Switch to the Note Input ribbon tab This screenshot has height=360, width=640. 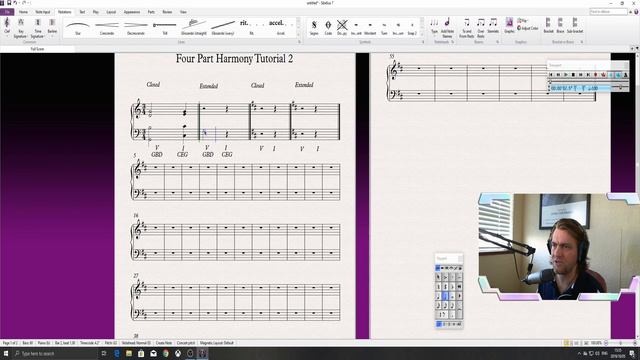pos(42,12)
